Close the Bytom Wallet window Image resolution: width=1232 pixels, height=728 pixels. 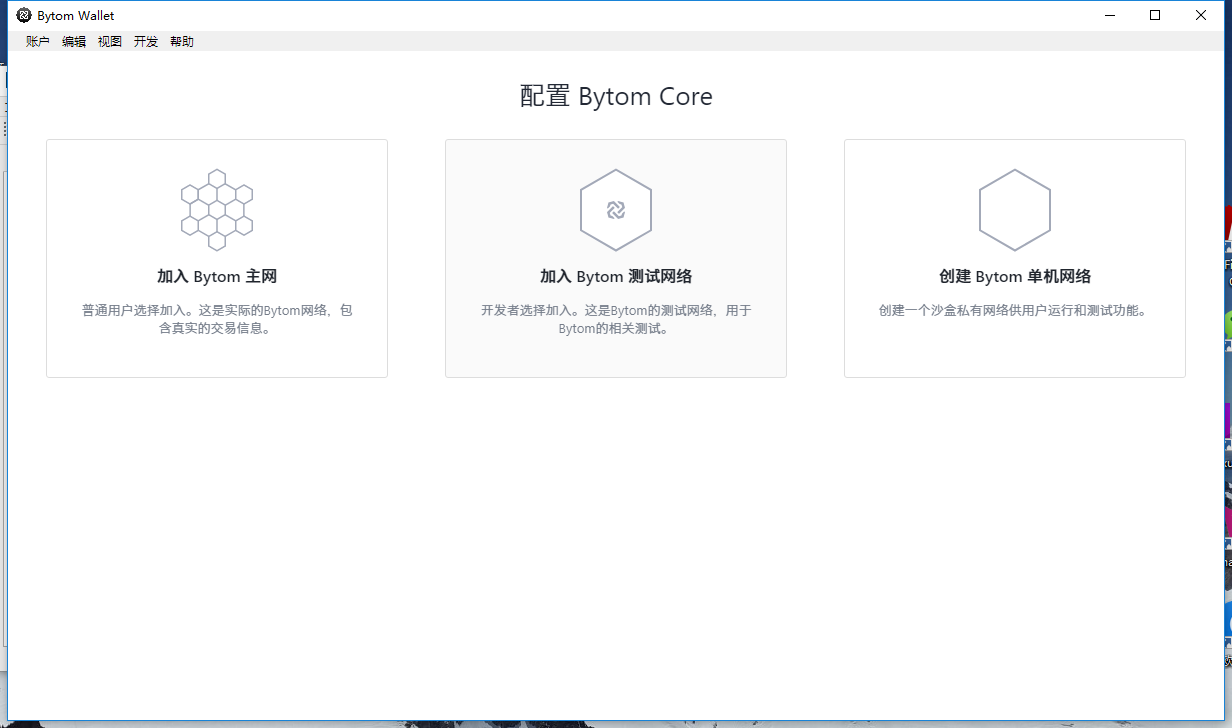click(1201, 15)
